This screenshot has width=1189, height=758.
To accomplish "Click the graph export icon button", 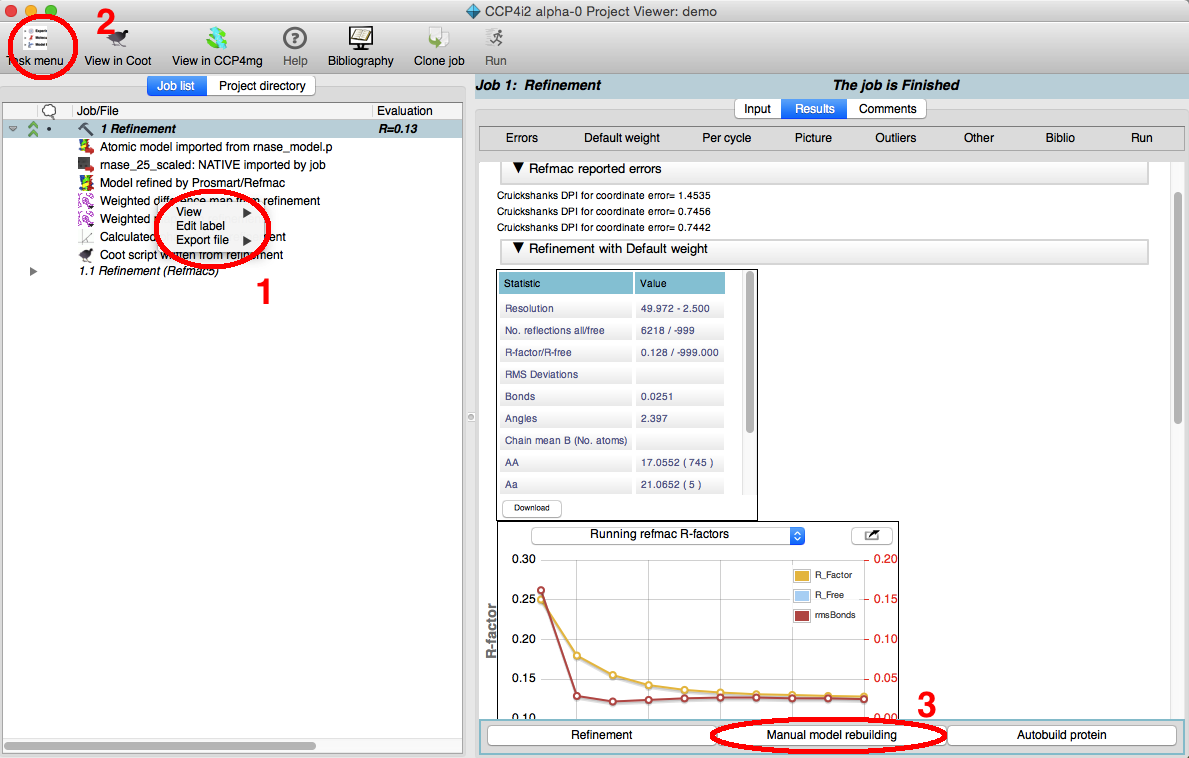I will point(871,536).
